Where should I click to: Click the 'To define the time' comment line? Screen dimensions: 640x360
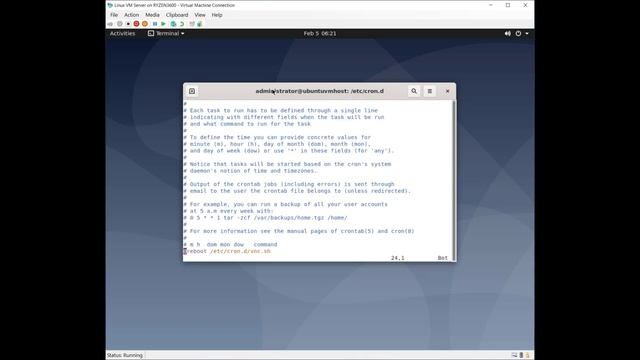click(x=277, y=138)
